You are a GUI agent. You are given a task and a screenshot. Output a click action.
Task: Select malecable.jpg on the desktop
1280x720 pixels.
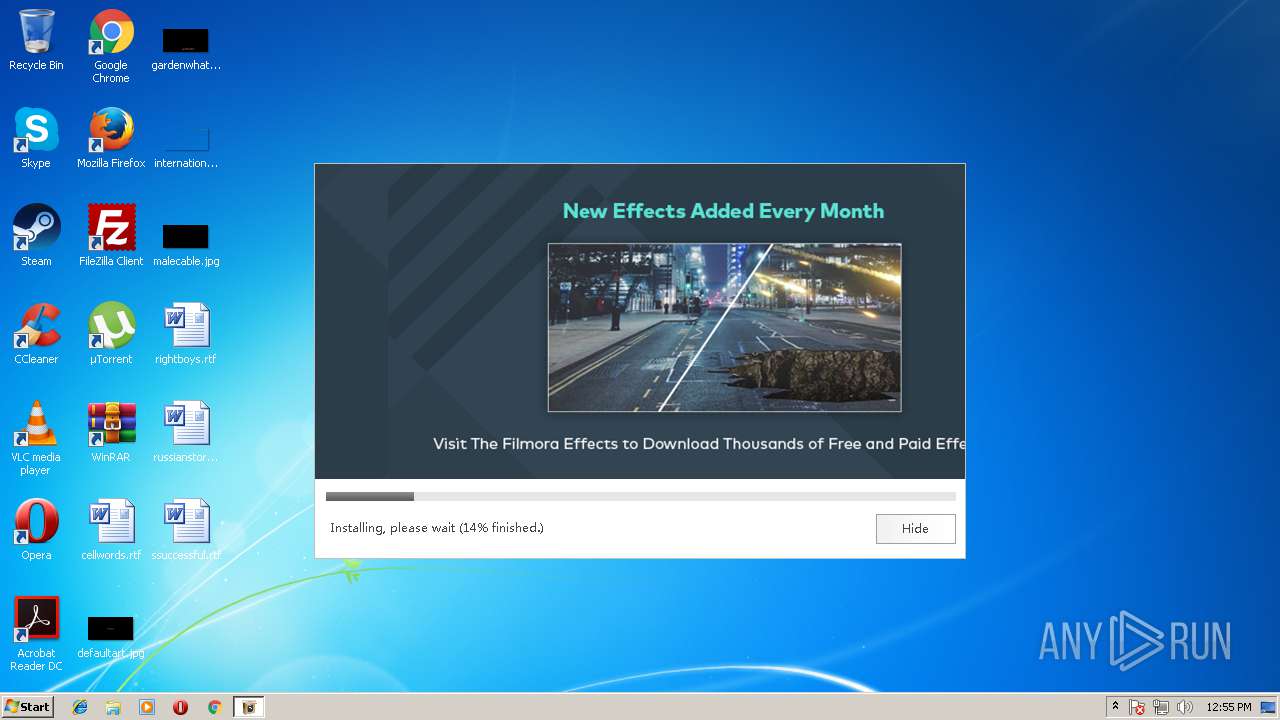point(186,246)
